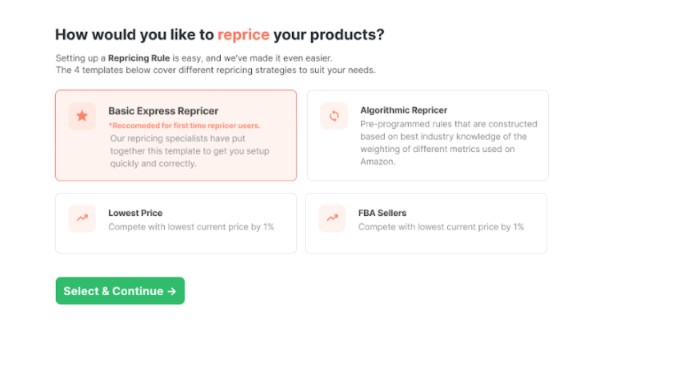
Task: Click the Lowest Price 'Compete with lowest' description
Action: pyautogui.click(x=191, y=227)
